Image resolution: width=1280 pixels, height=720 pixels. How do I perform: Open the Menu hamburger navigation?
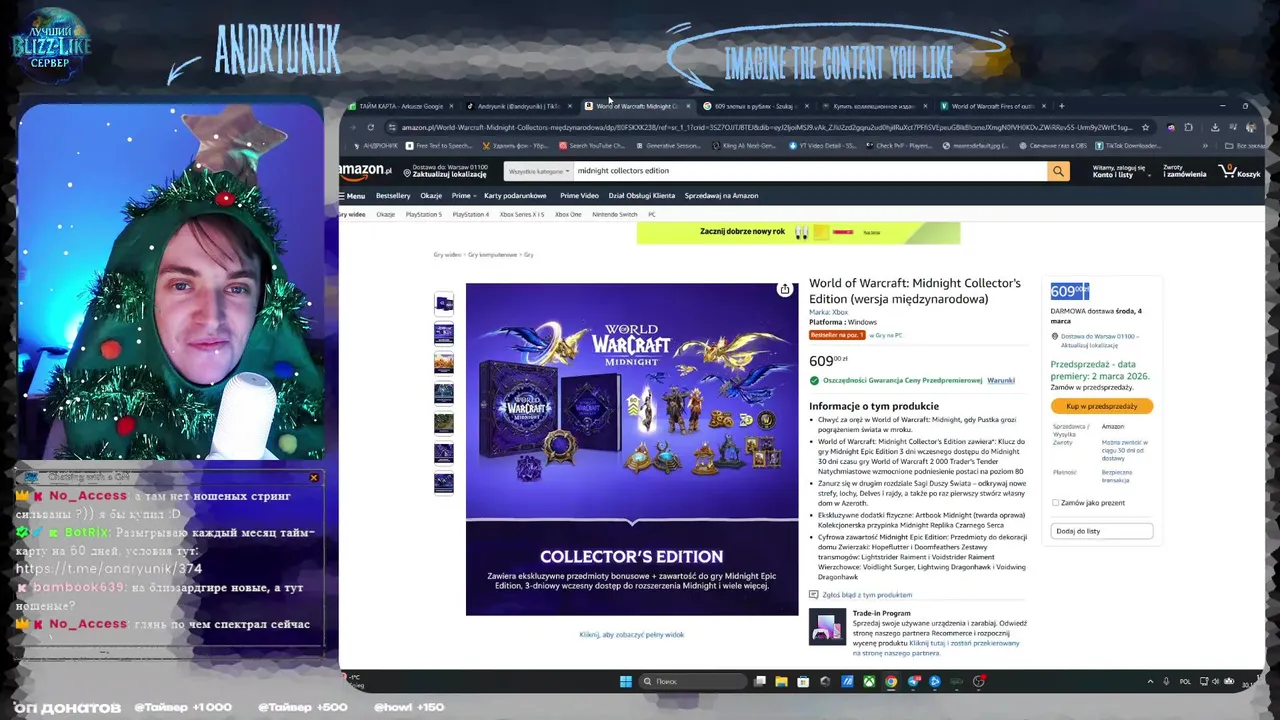pos(352,196)
